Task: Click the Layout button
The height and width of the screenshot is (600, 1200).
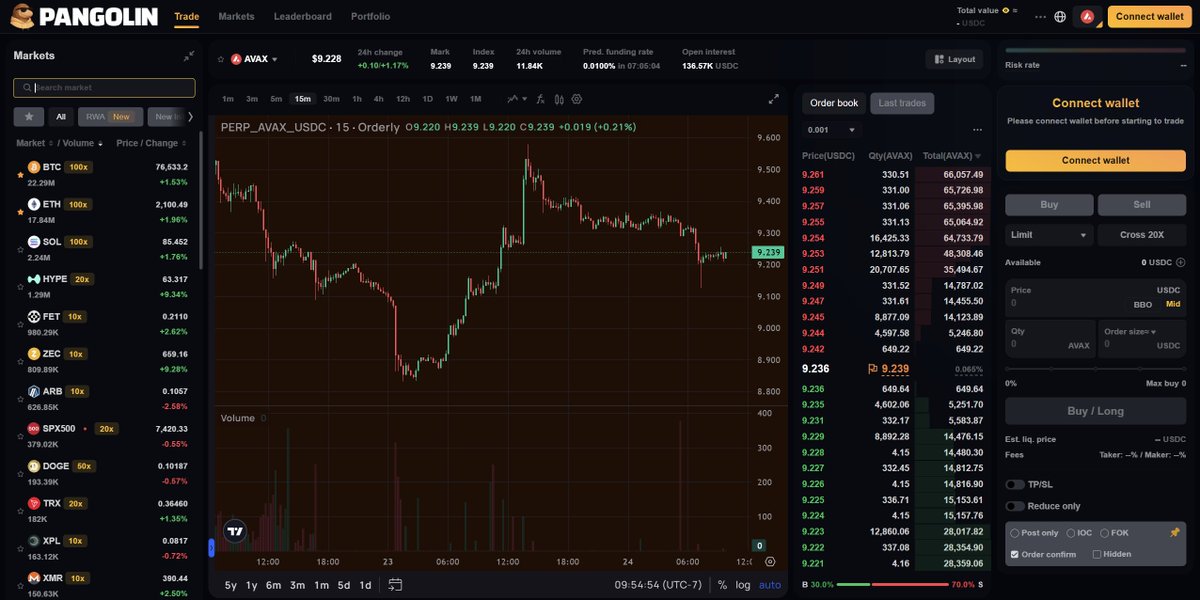Action: point(954,59)
